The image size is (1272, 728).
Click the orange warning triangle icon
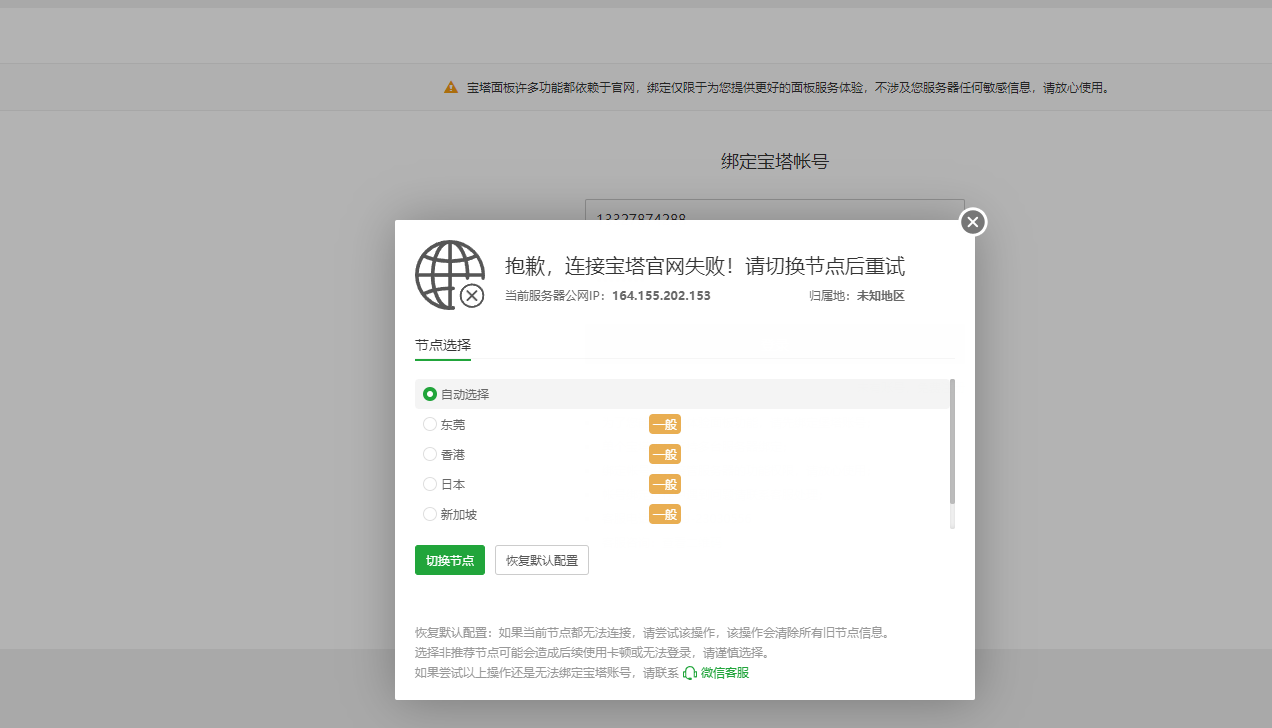(451, 88)
